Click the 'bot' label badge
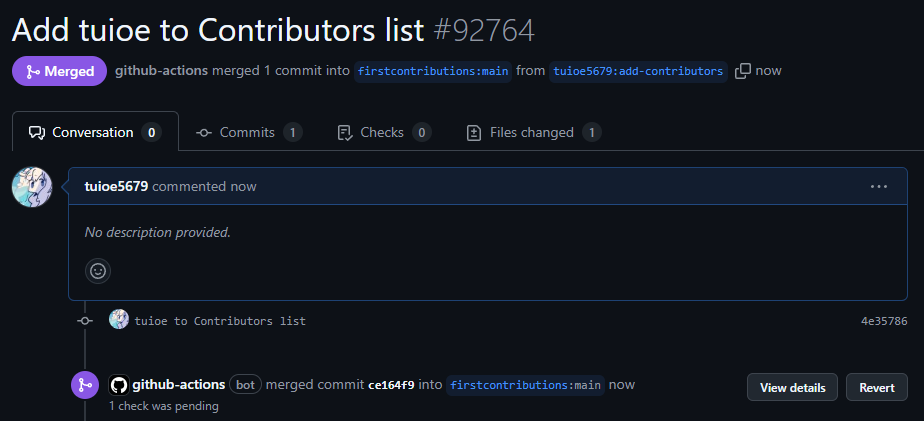924x421 pixels. pos(245,385)
